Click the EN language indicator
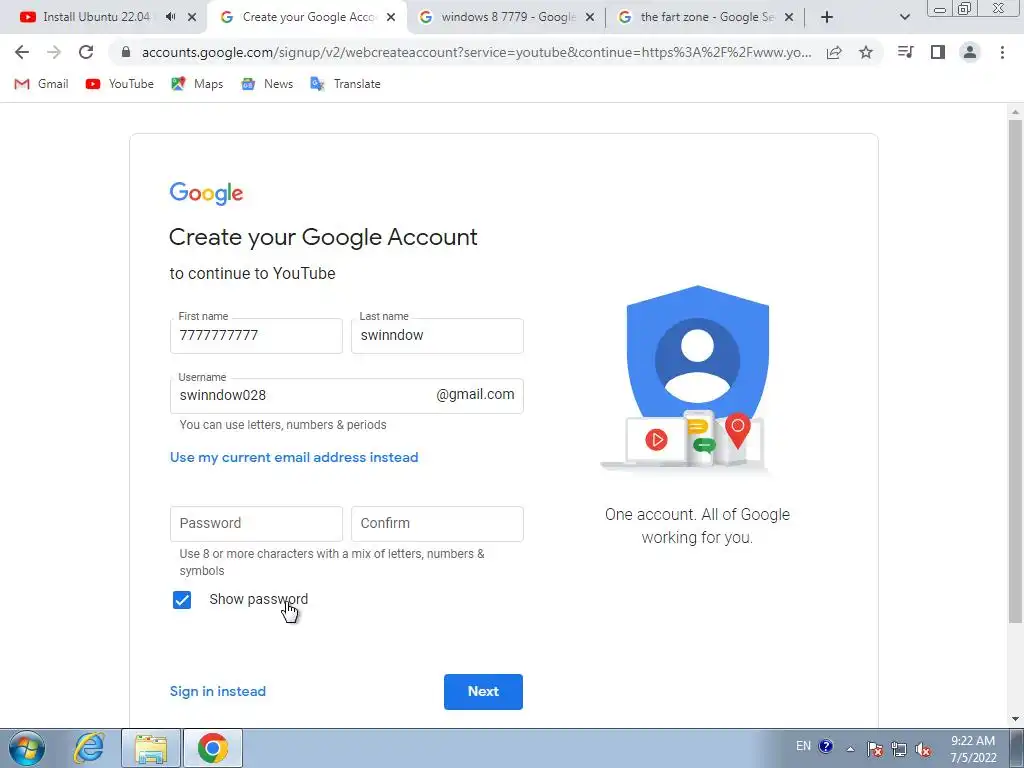 coord(803,746)
